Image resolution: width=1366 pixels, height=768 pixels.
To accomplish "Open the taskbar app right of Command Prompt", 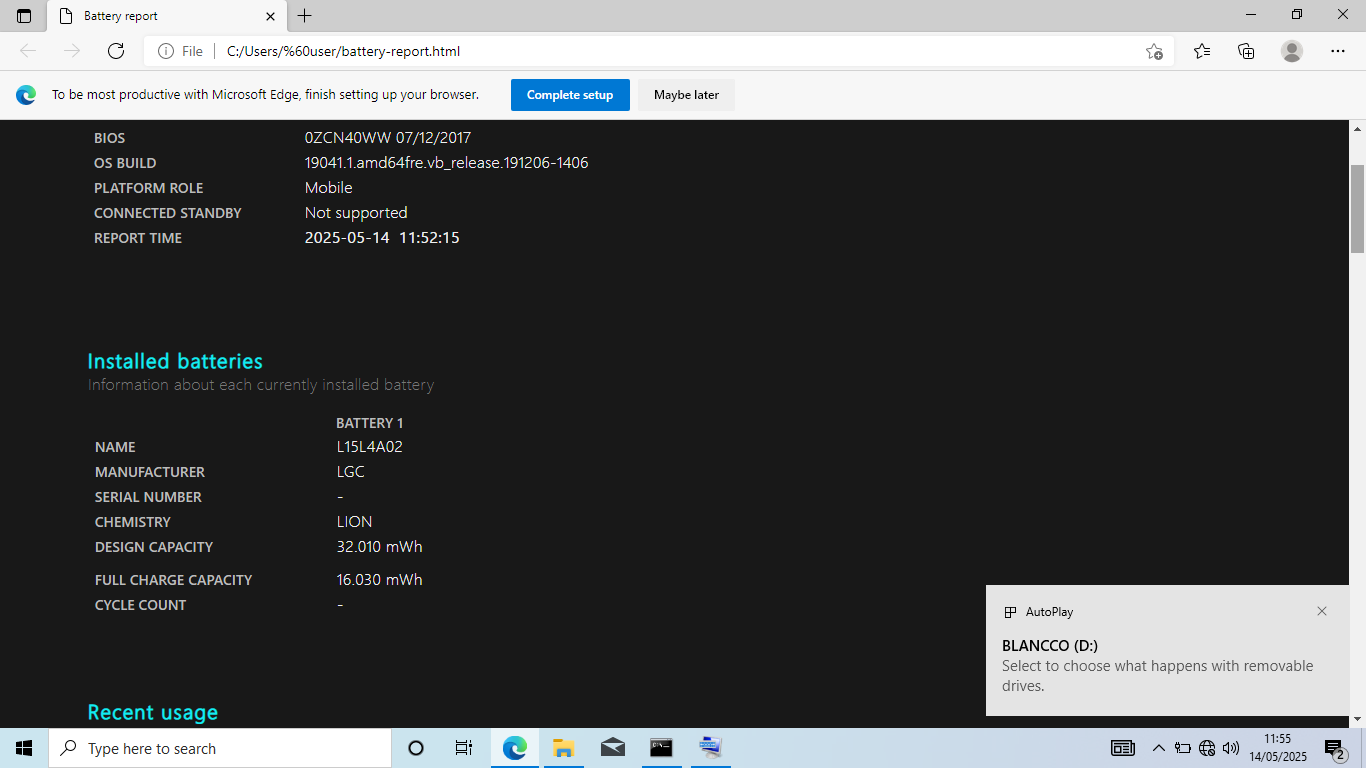I will pos(710,748).
